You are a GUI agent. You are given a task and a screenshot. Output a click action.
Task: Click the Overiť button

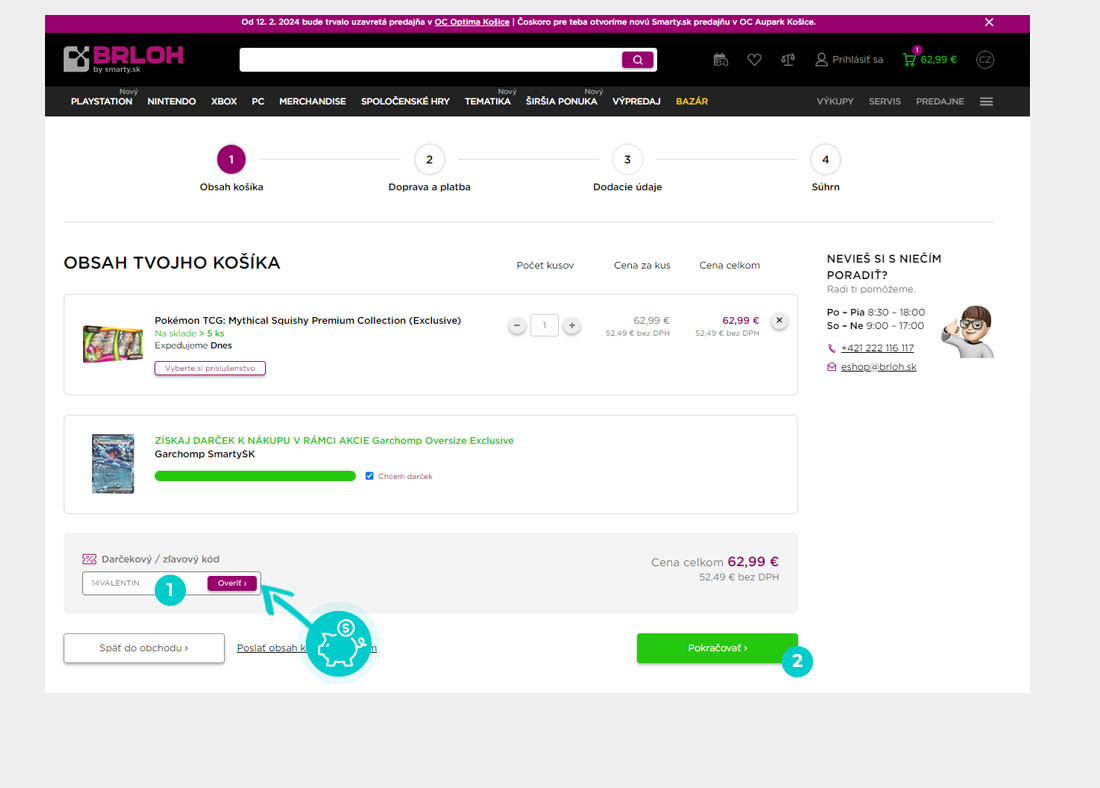click(232, 583)
